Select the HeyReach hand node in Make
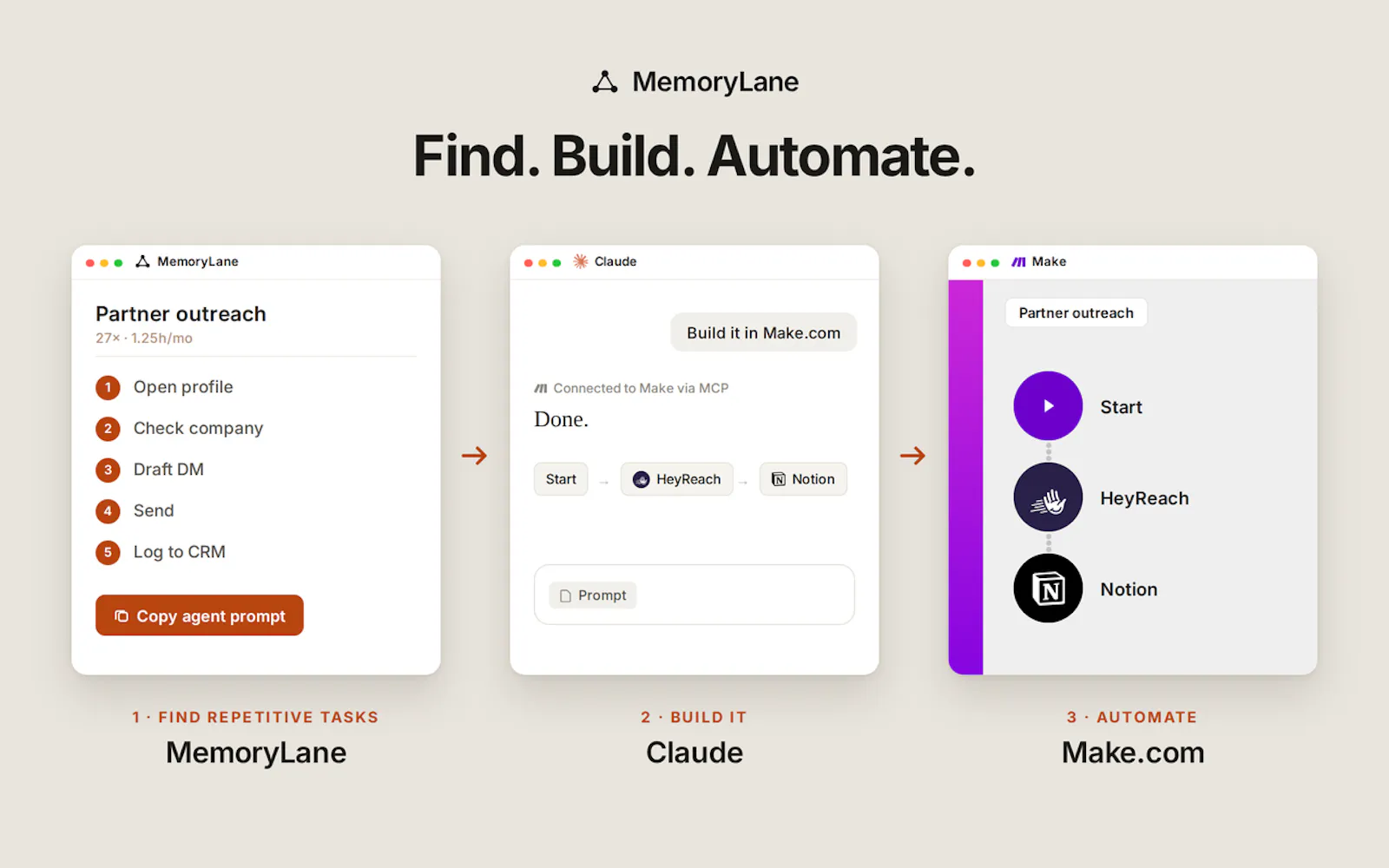This screenshot has width=1389, height=868. 1048,497
